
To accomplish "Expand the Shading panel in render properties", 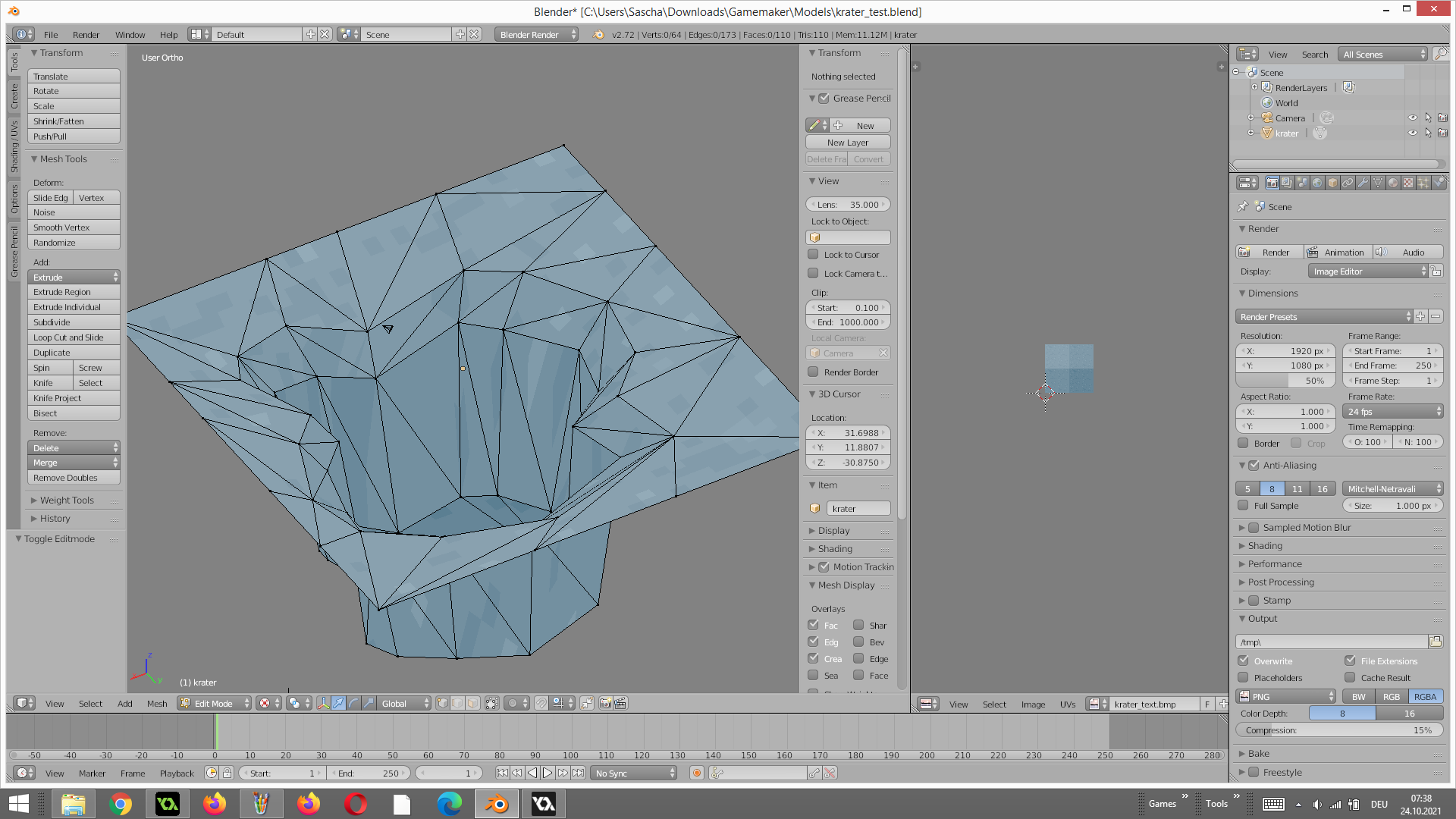I will [x=1265, y=546].
